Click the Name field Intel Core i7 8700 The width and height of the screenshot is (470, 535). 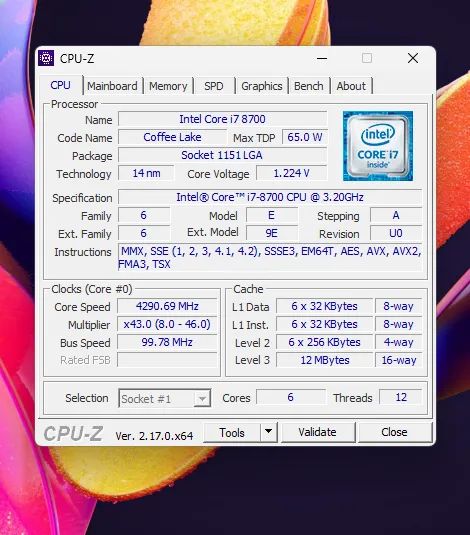[223, 119]
